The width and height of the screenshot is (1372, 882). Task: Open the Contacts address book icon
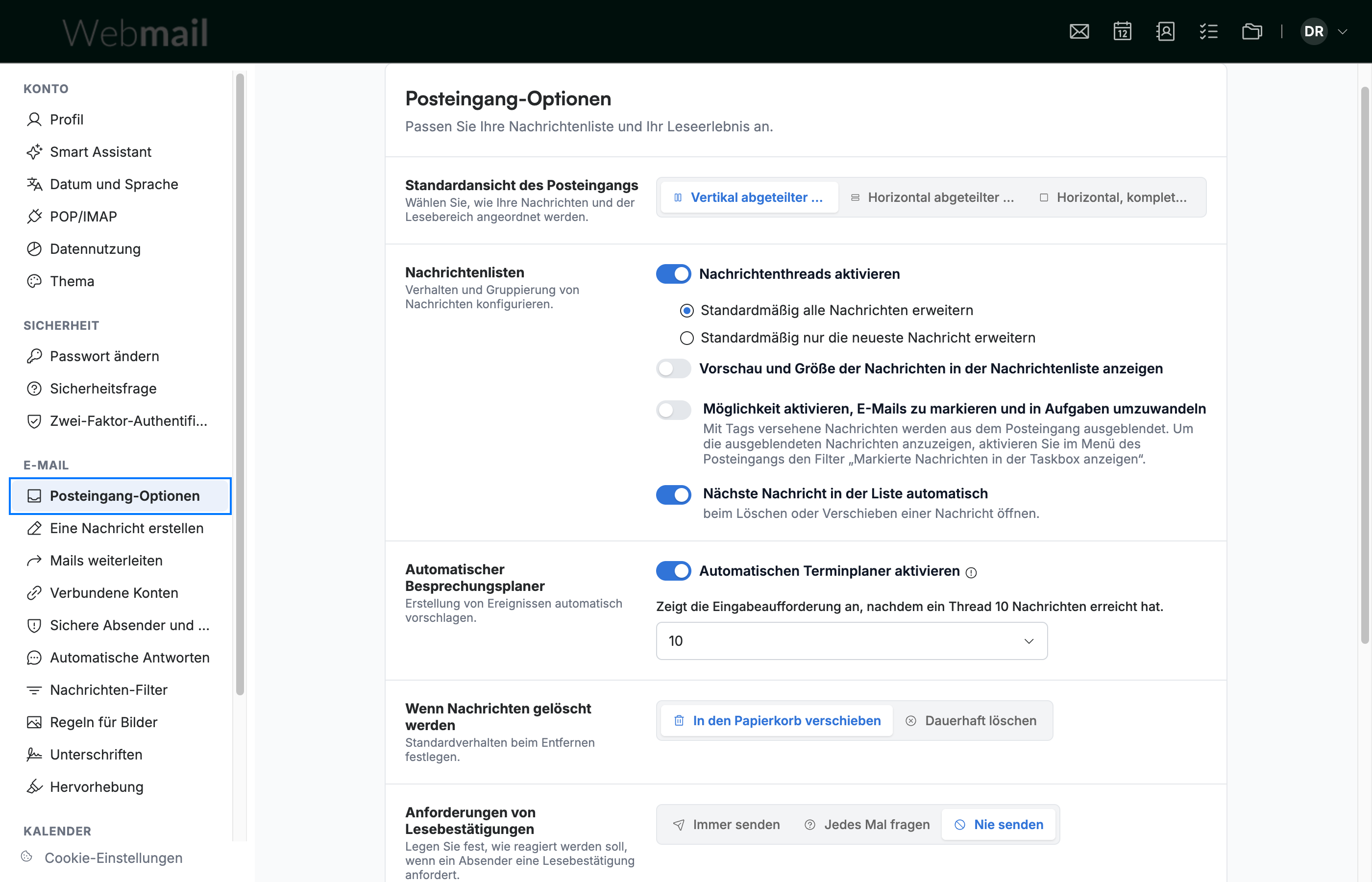(x=1165, y=31)
